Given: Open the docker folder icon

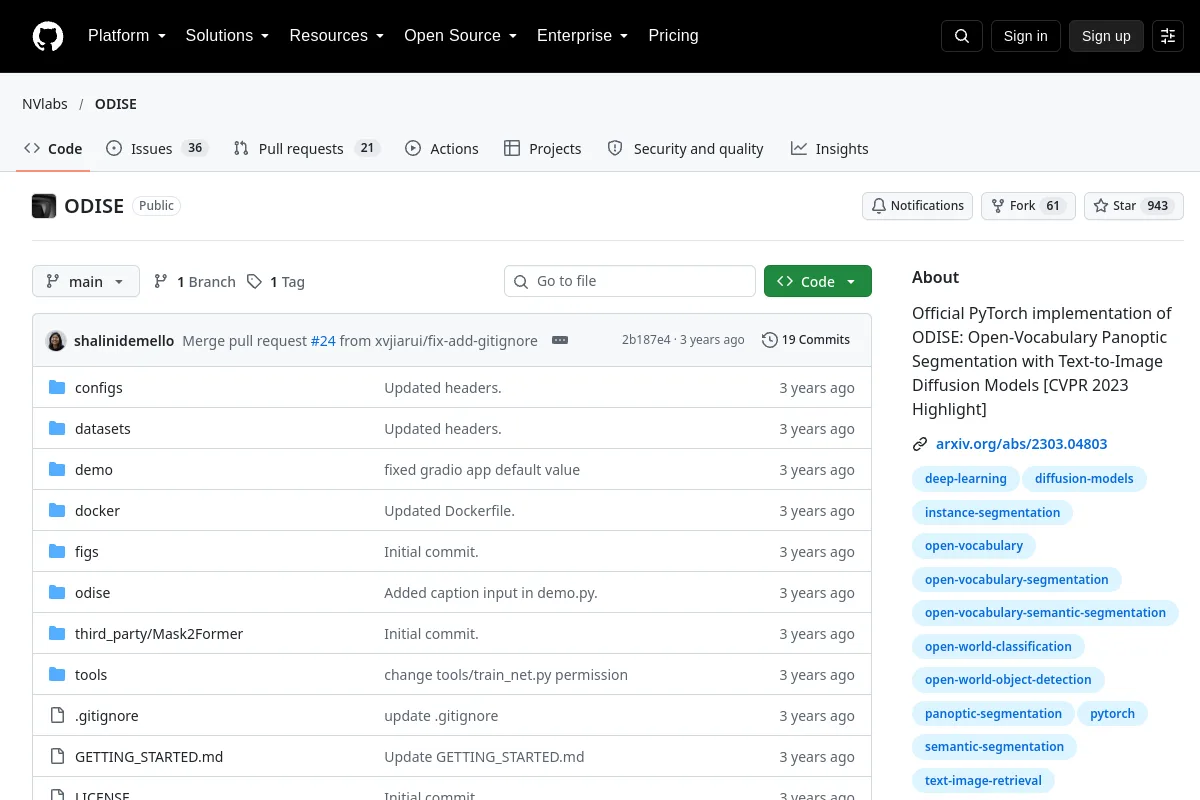Looking at the screenshot, I should coord(57,511).
